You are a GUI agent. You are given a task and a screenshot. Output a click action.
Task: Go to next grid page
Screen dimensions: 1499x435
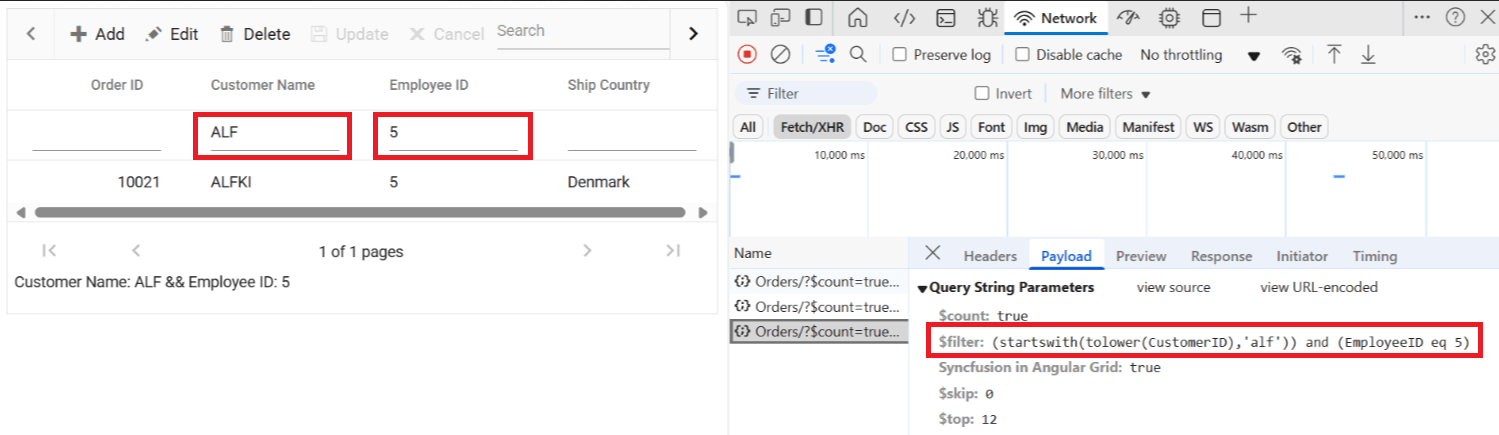pyautogui.click(x=587, y=251)
